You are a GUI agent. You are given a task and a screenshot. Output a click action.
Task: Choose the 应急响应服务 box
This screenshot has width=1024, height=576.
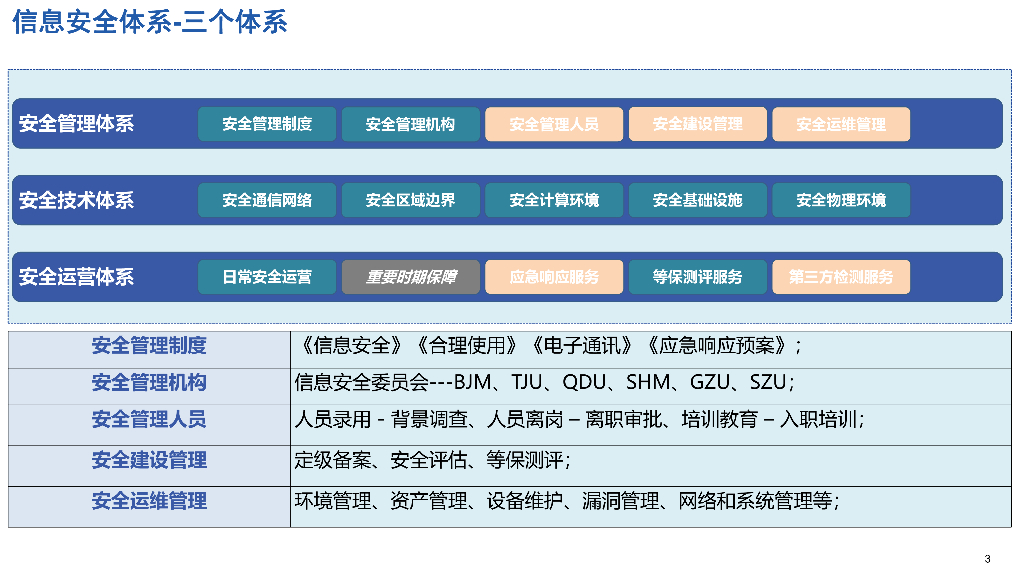click(x=554, y=277)
